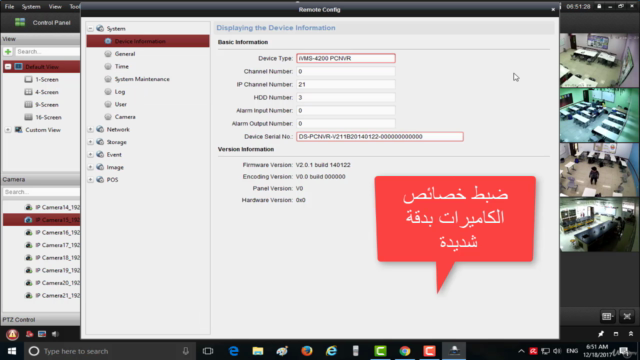Viewport: 640px width, 360px height.
Task: Open File Explorer from taskbar
Action: pos(258,351)
